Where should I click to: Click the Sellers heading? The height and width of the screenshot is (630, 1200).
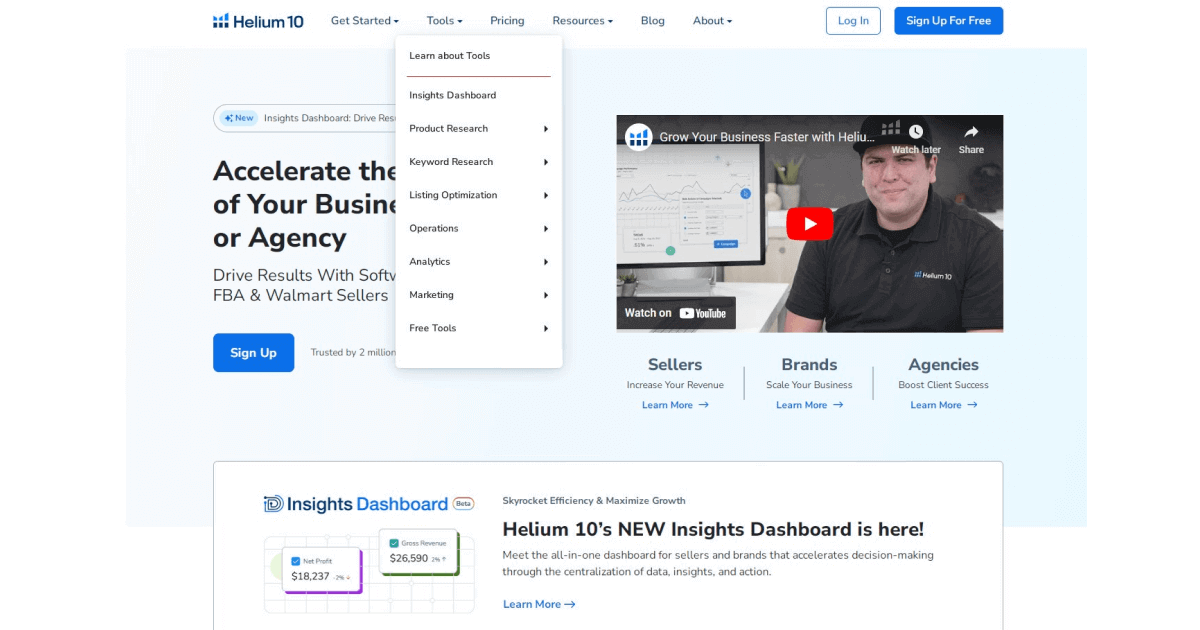675,365
